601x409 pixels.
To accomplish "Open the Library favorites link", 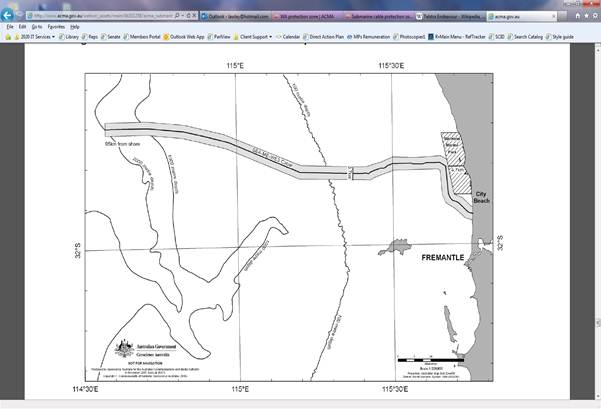I will 68,36.
